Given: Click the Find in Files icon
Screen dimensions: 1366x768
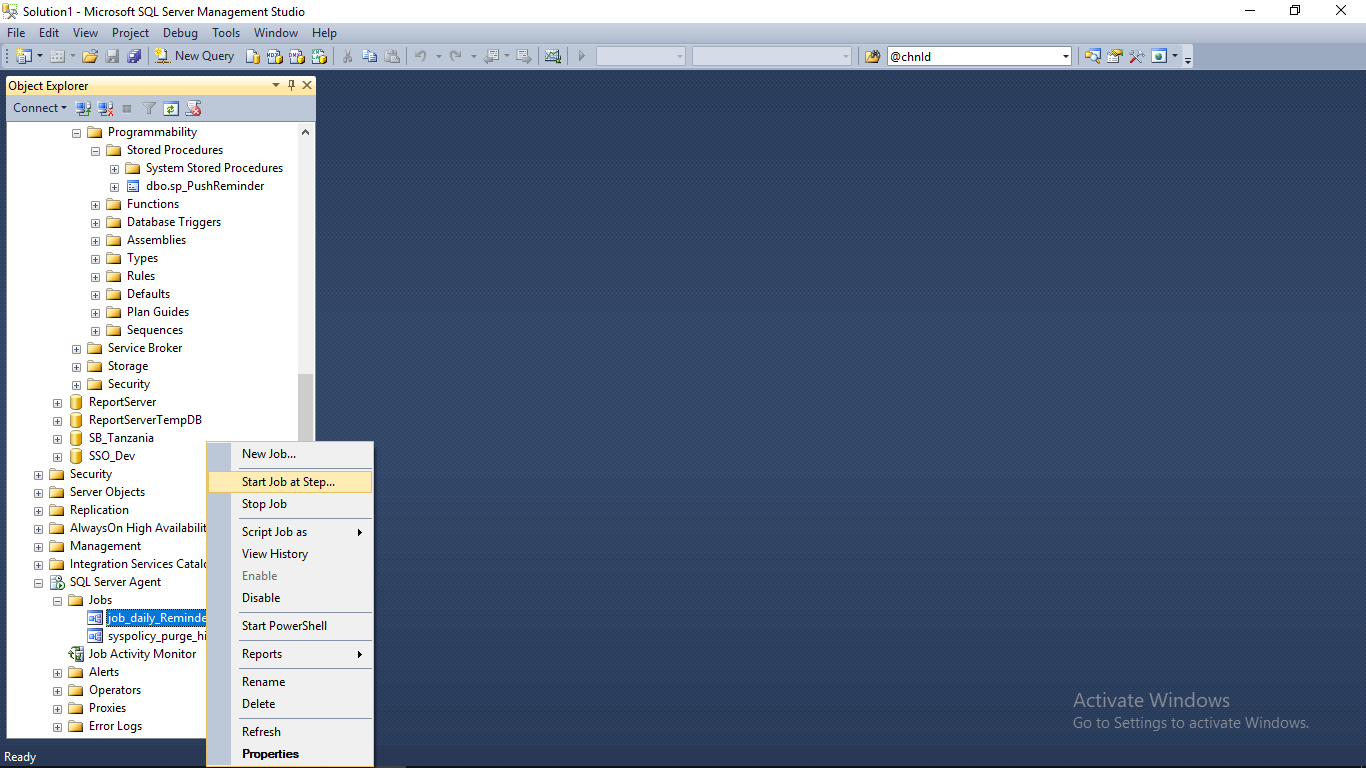Looking at the screenshot, I should click(x=873, y=56).
